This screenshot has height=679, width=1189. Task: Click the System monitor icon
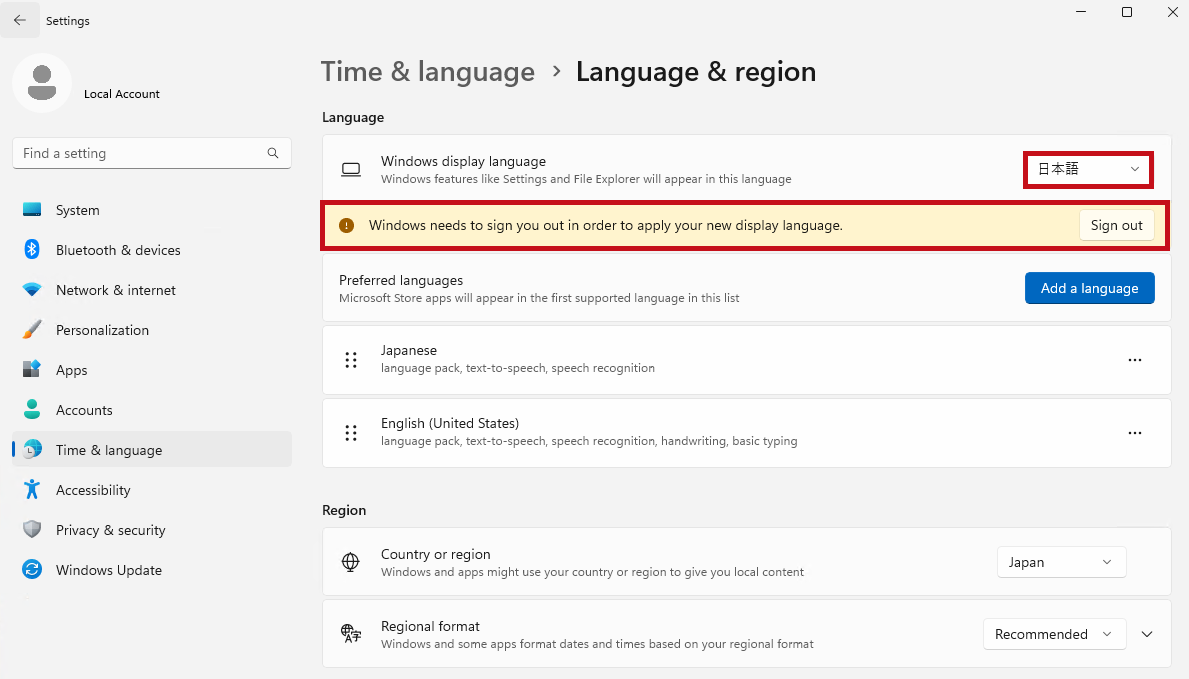pyautogui.click(x=32, y=210)
